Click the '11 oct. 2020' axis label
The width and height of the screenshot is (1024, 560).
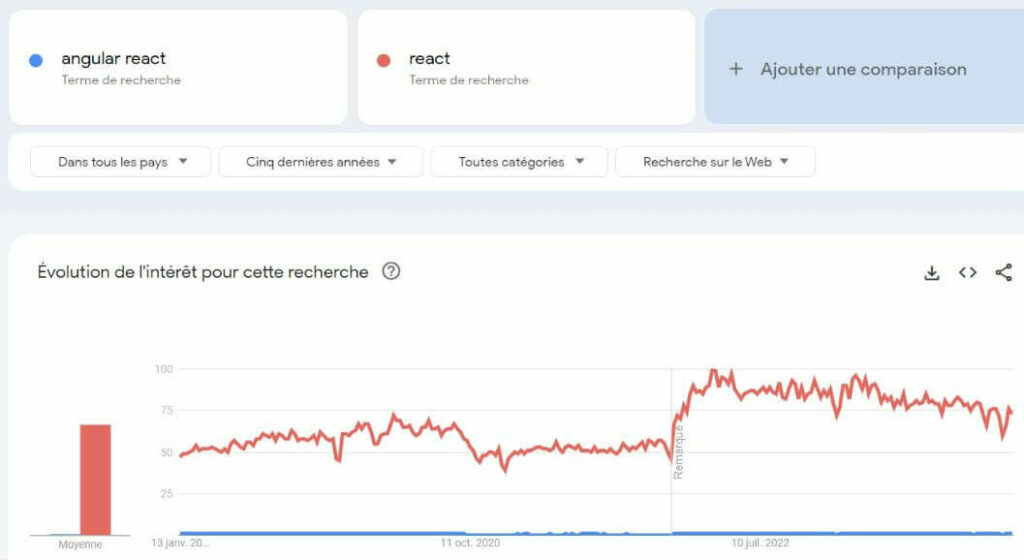pyautogui.click(x=470, y=543)
